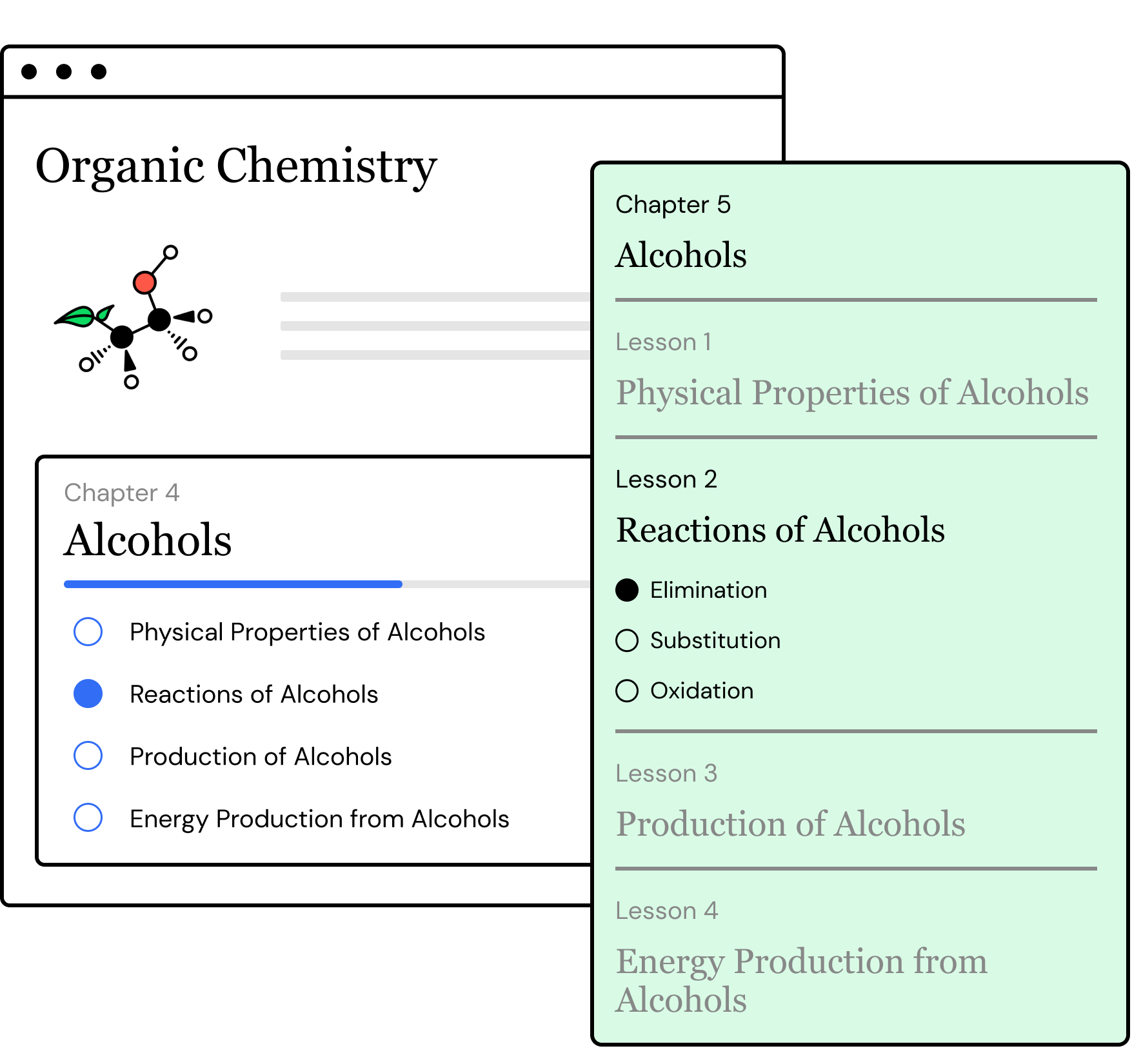Select Energy Production from Alcohols radio
The height and width of the screenshot is (1064, 1132).
(88, 818)
